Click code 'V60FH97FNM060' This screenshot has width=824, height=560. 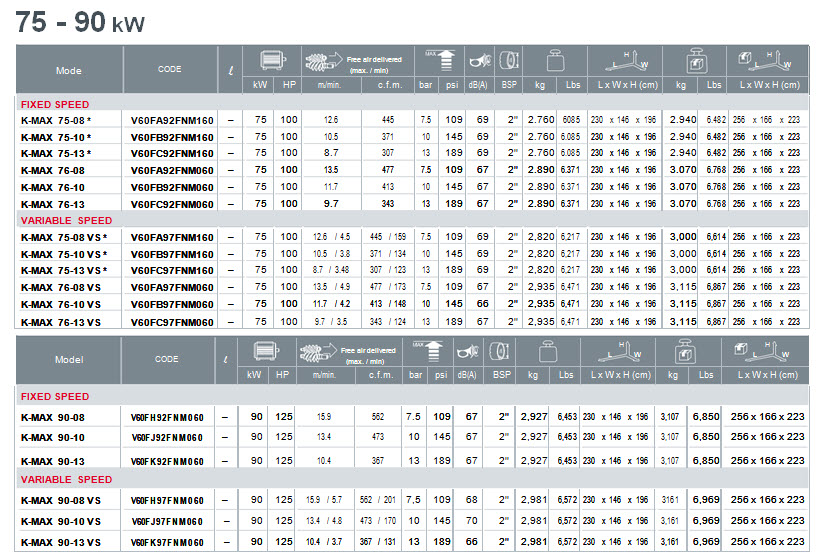pos(167,501)
